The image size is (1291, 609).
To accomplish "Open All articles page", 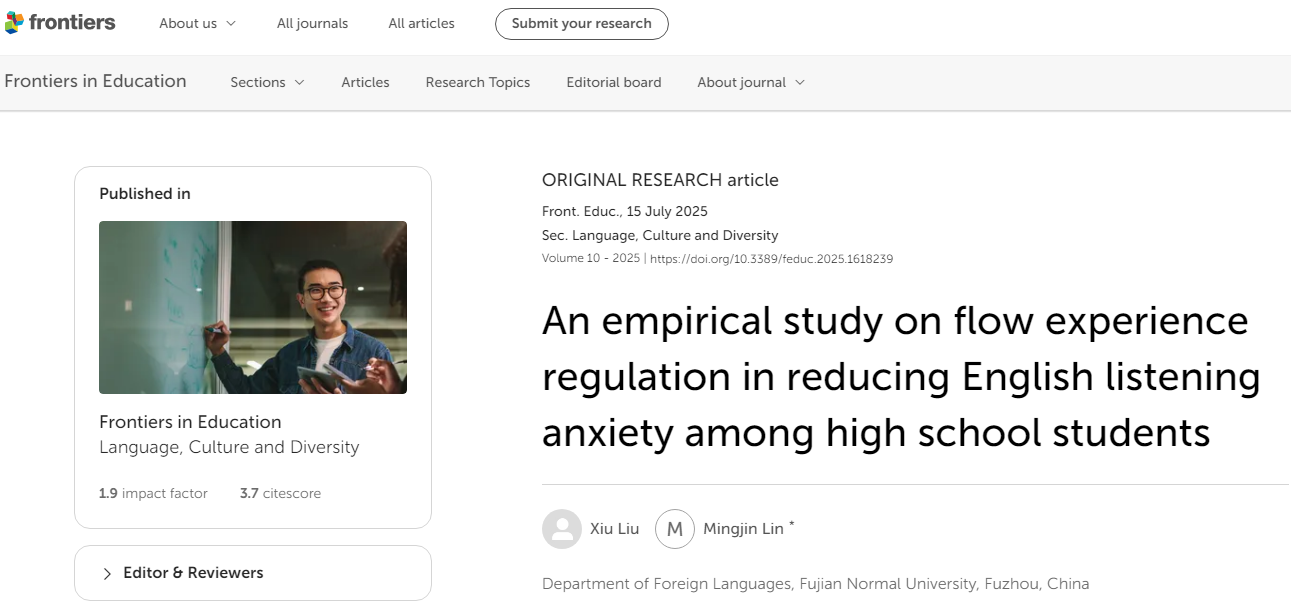I will click(421, 23).
